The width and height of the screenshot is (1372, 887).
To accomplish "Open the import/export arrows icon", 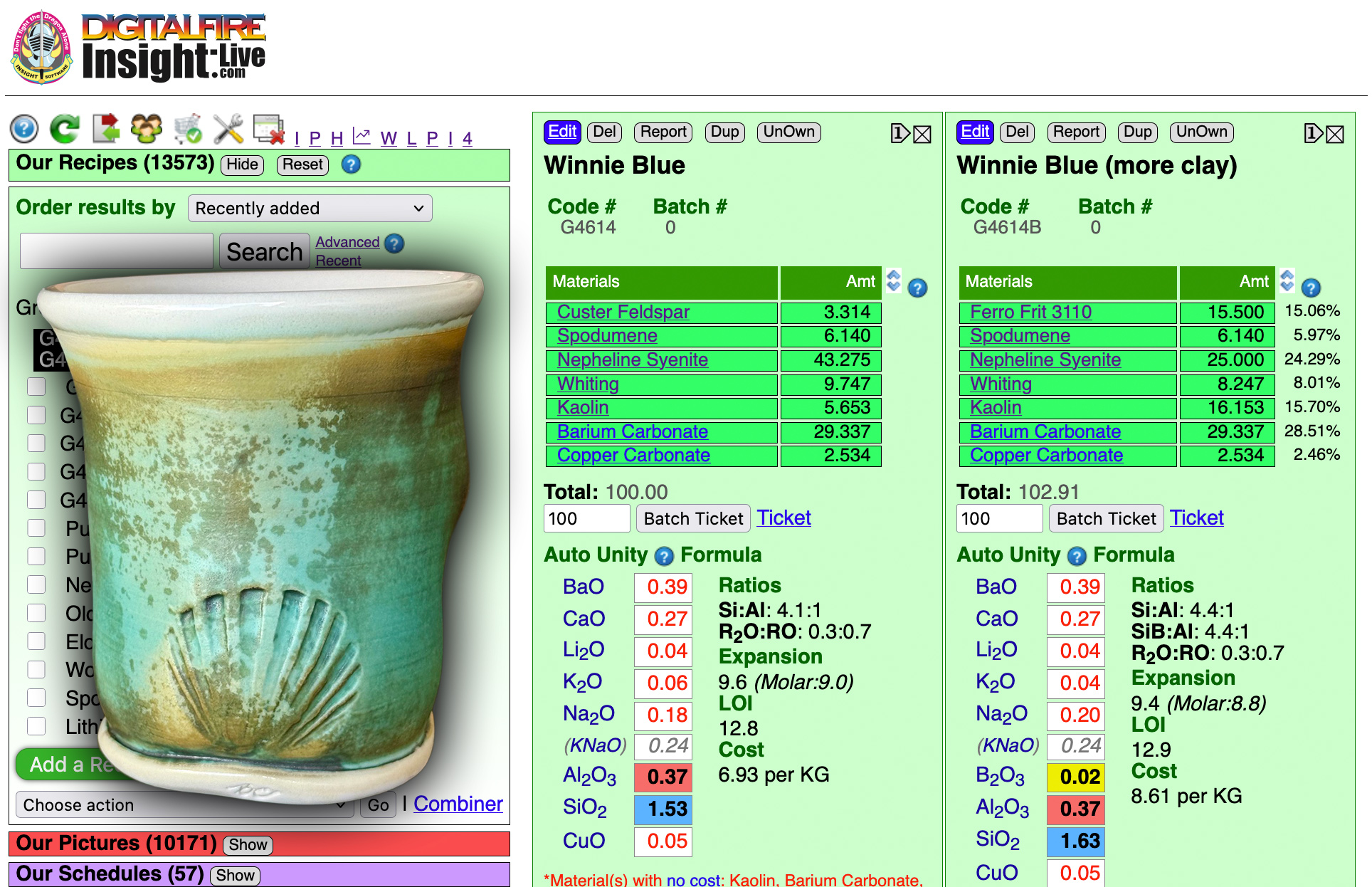I will 106,129.
